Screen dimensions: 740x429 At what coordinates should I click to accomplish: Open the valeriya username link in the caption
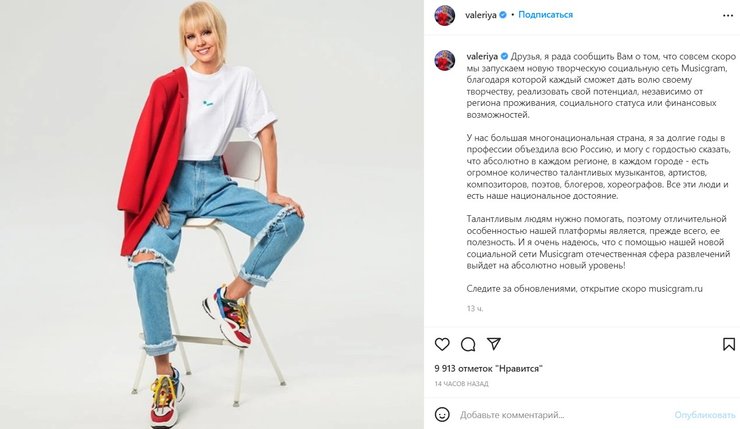[482, 57]
